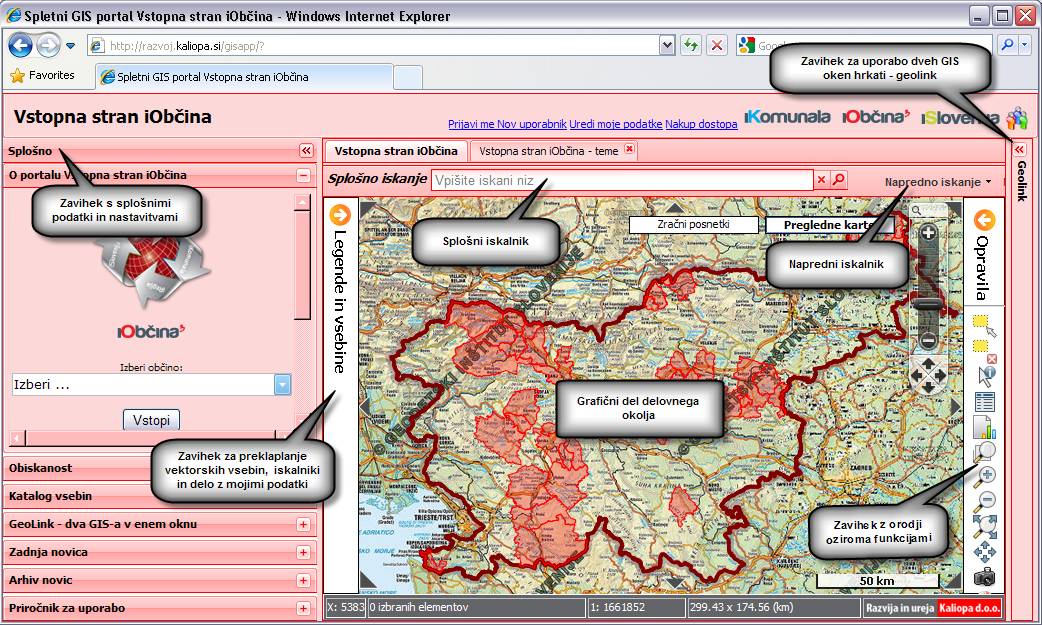Select the zoom in magnifier tool in toolbar

(985, 475)
